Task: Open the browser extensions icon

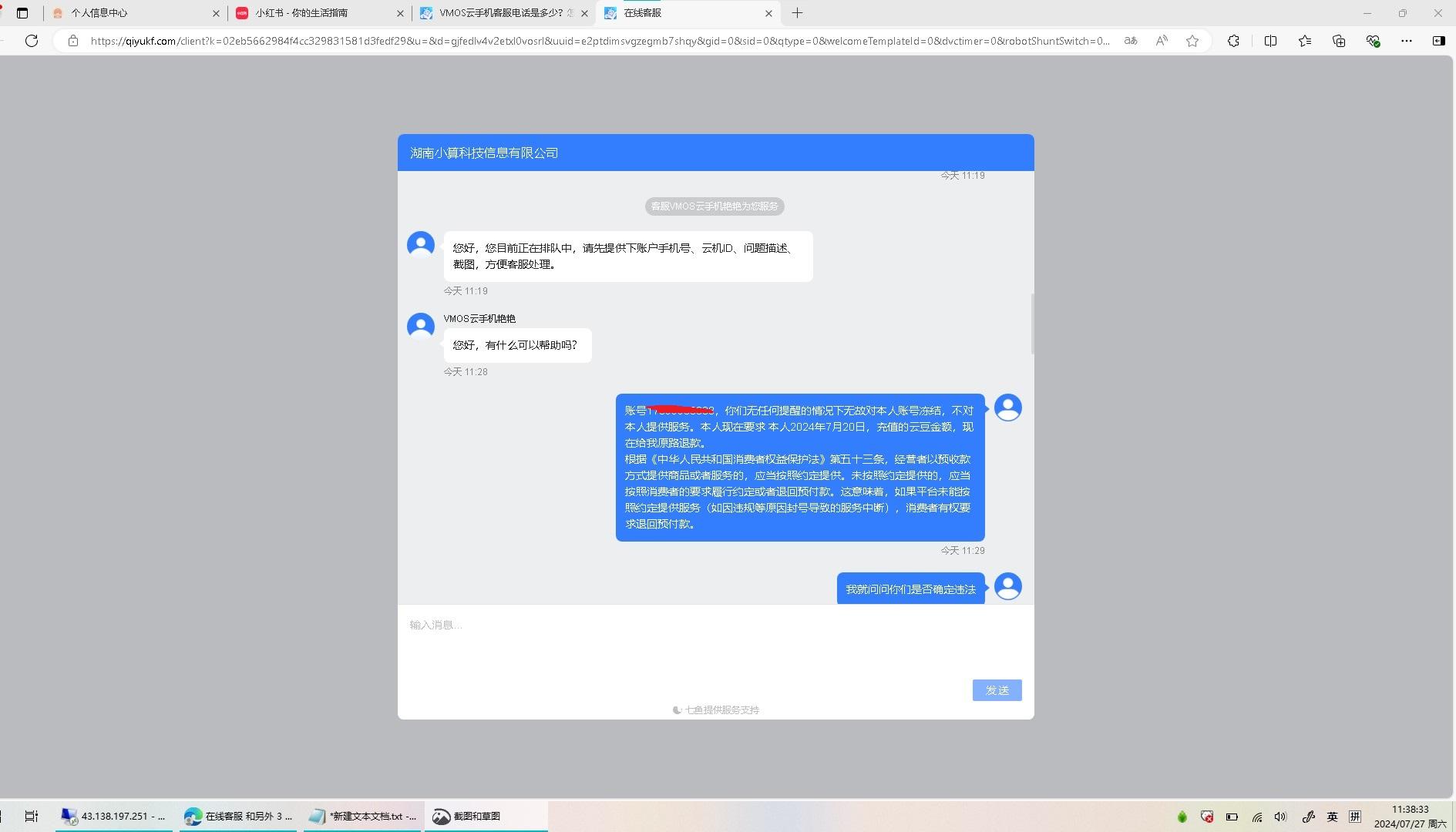Action: click(x=1233, y=41)
